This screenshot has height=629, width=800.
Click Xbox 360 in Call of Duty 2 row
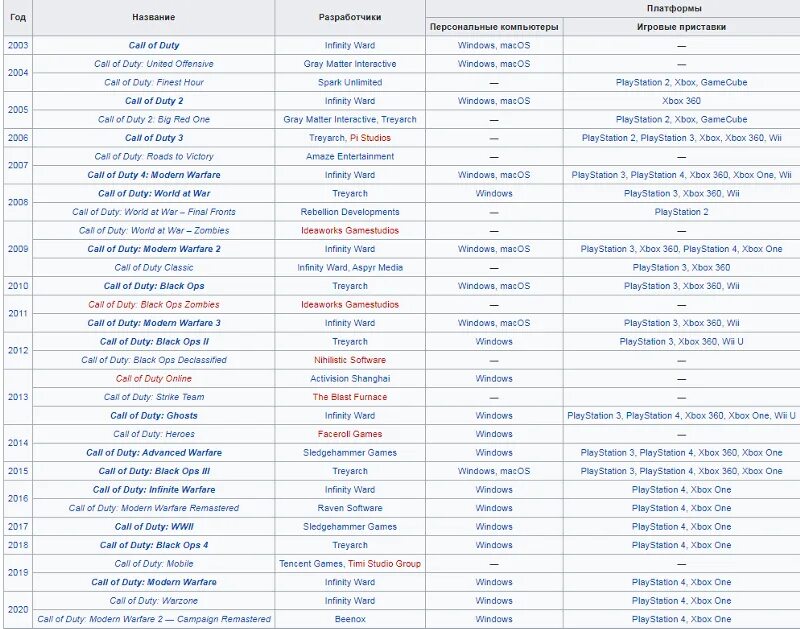click(x=681, y=101)
